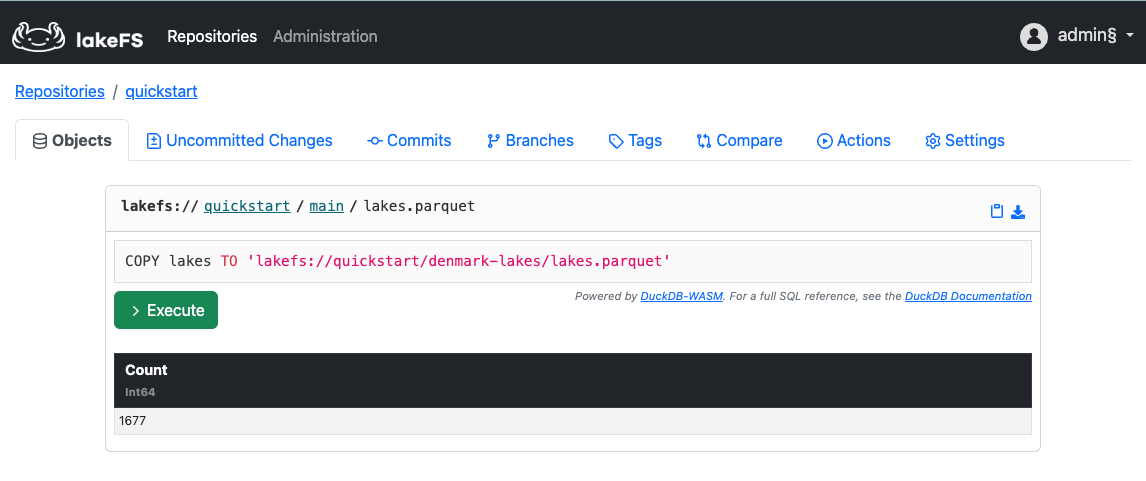Copy the object URI using clipboard icon
1146x481 pixels.
point(997,211)
